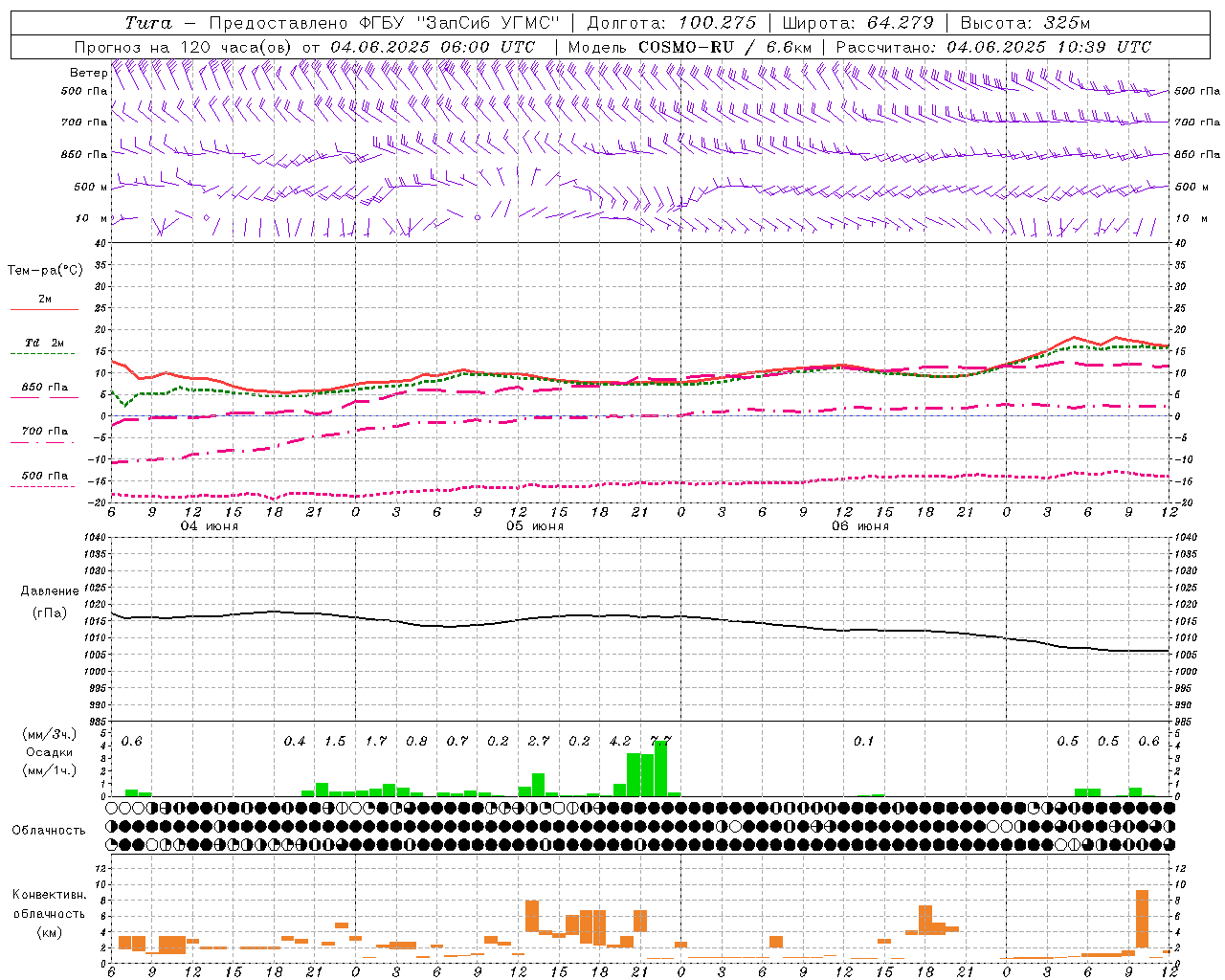The width and height of the screenshot is (1225, 980).
Task: Click the "Давление" pressure panel label
Action: (50, 591)
